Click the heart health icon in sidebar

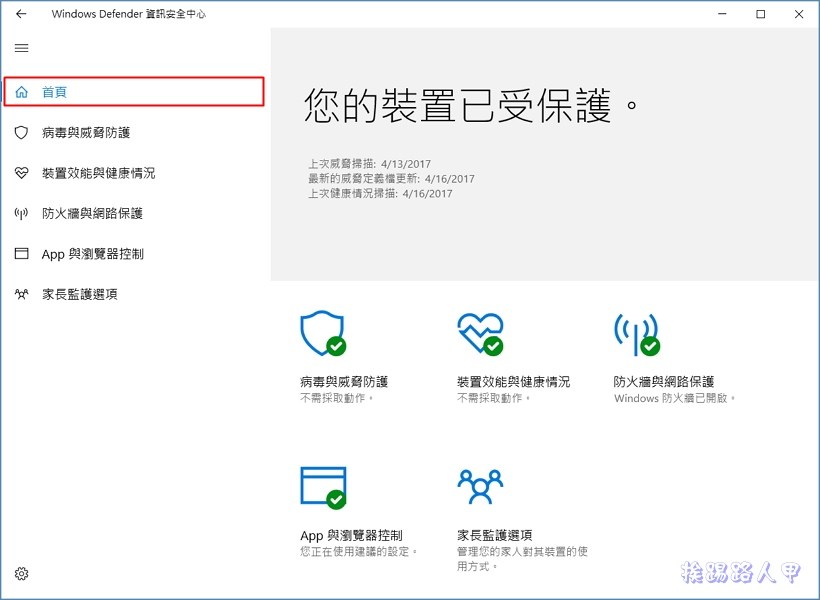coord(21,173)
